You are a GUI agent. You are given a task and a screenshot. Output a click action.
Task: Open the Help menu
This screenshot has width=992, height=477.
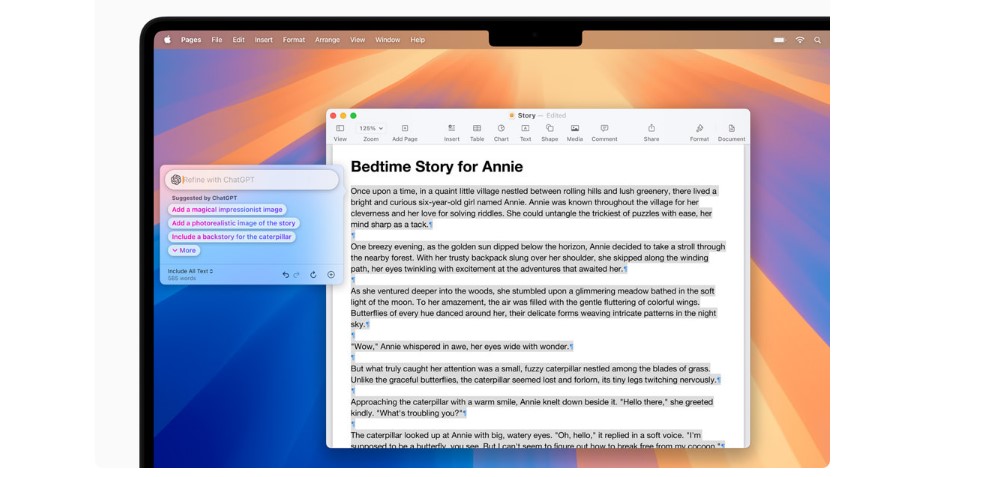coord(418,40)
